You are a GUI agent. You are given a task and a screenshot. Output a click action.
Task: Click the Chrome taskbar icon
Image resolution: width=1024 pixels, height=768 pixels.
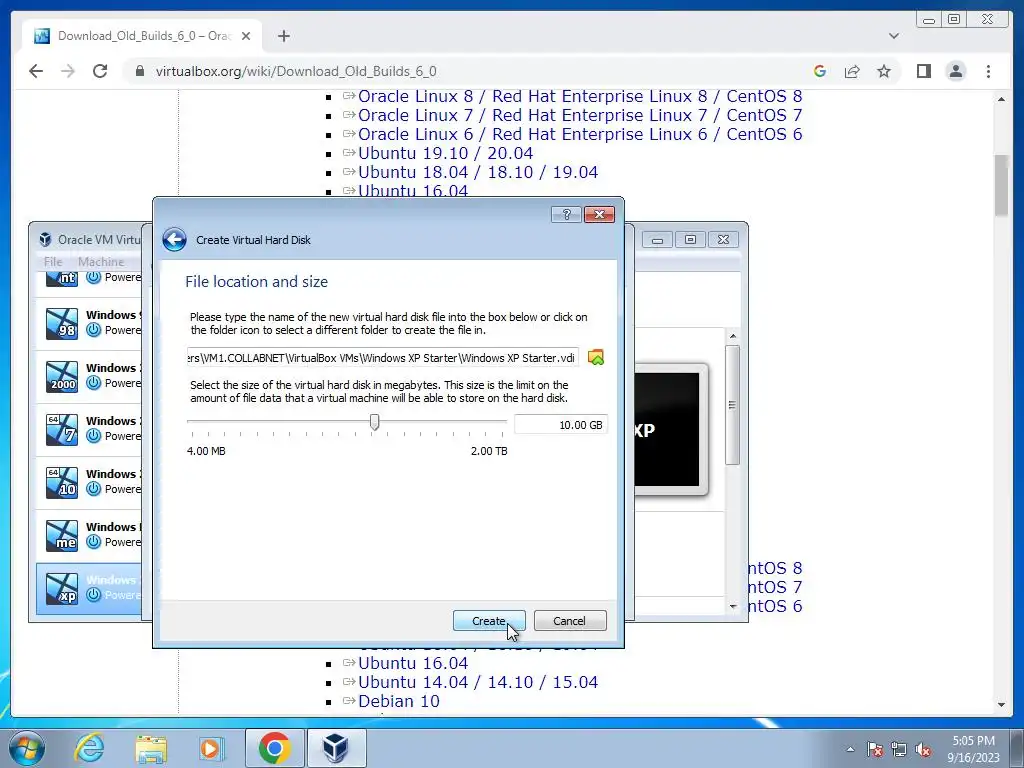pos(274,748)
